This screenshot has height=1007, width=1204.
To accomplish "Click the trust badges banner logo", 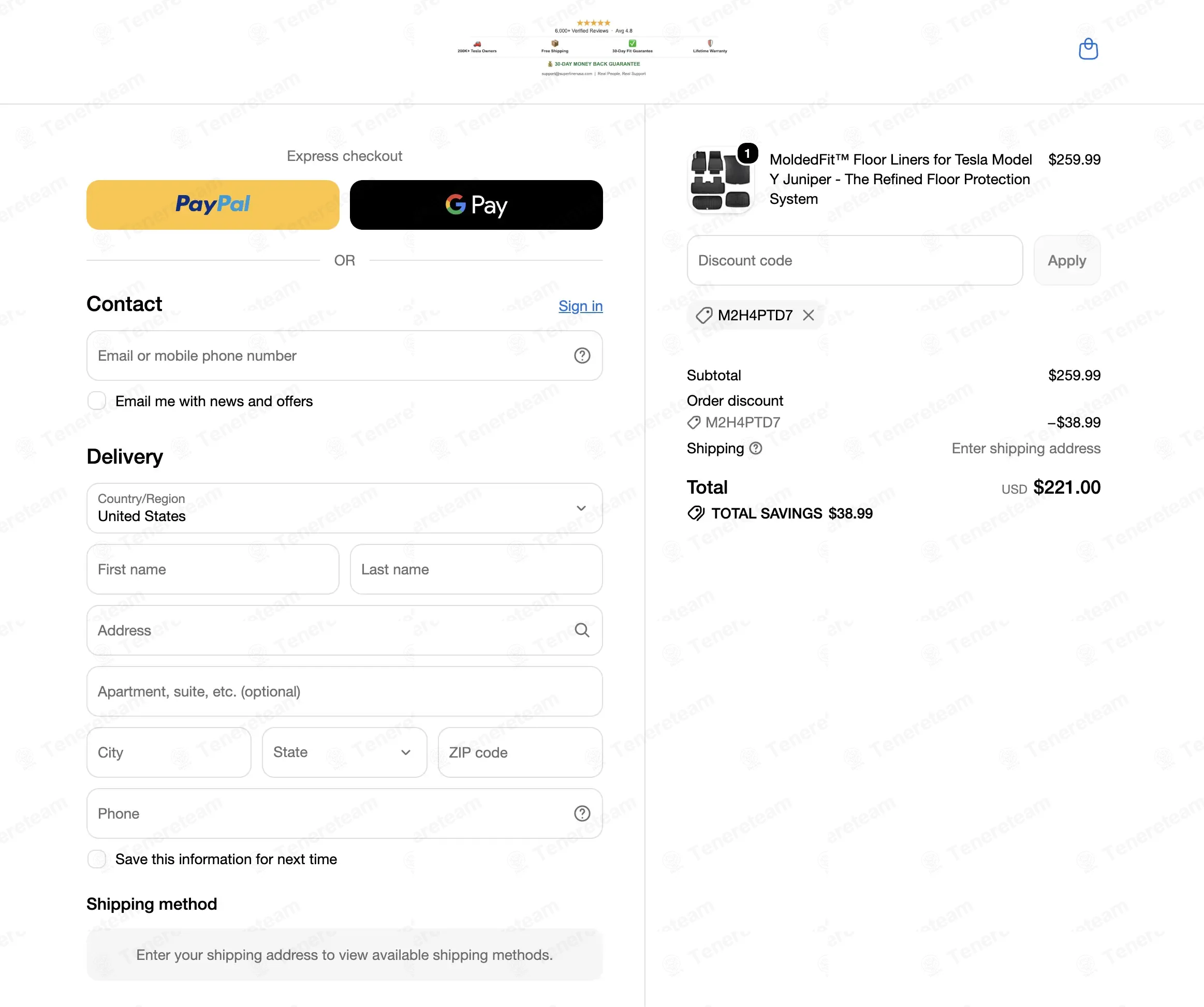I will click(592, 48).
